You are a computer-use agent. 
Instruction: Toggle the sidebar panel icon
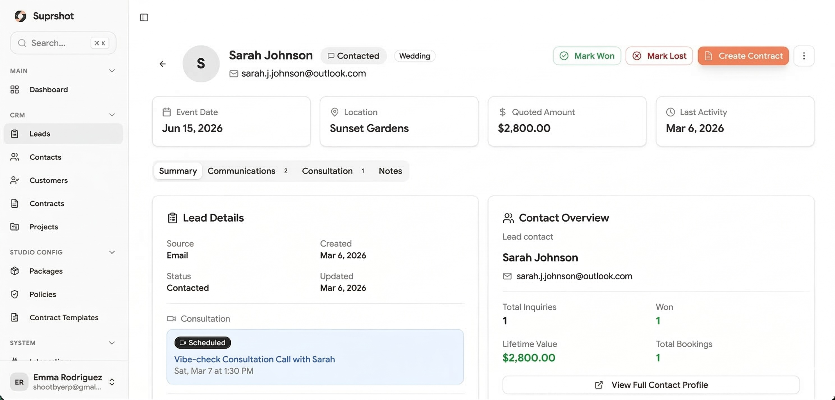point(144,17)
